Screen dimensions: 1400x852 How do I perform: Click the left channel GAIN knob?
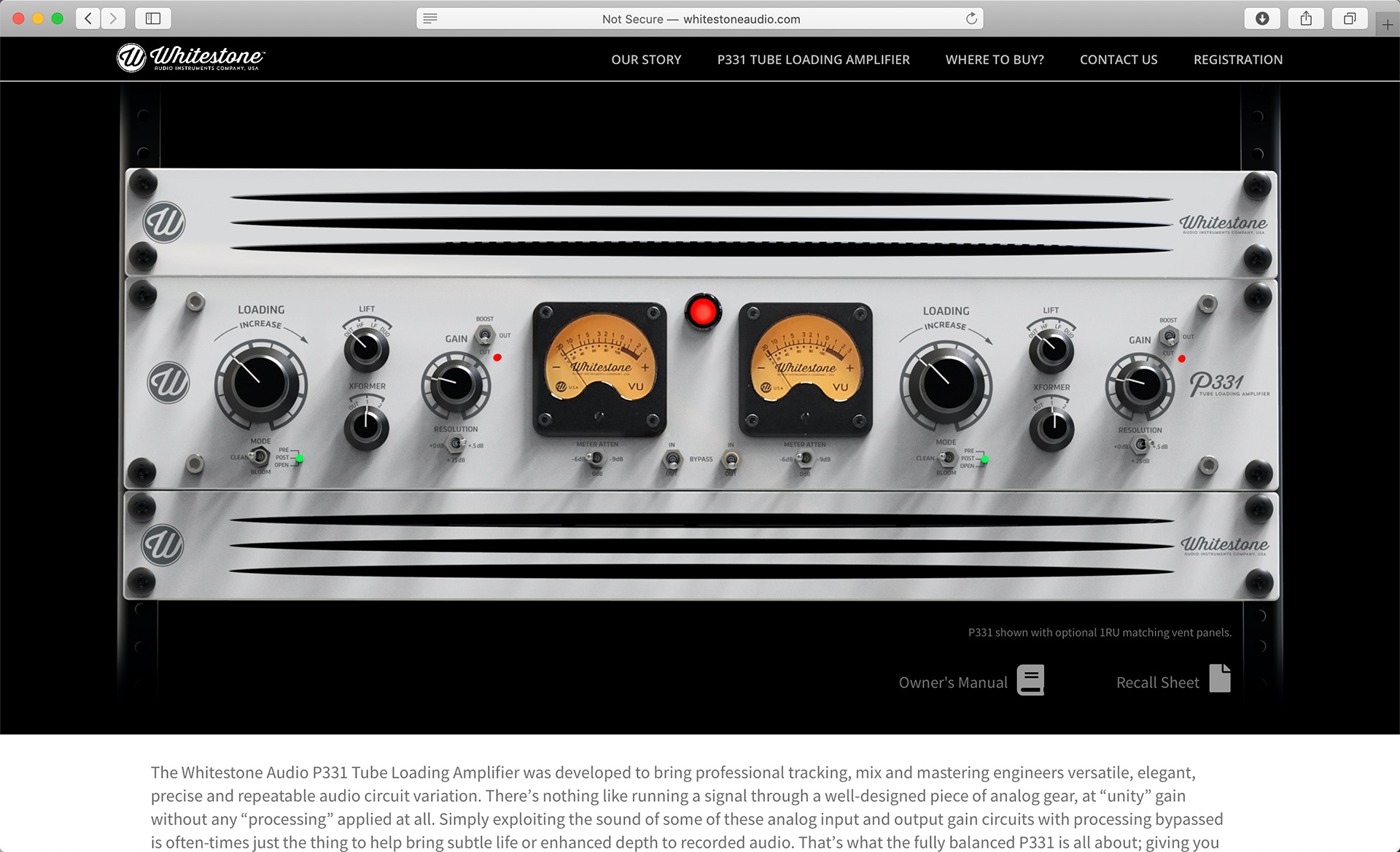click(456, 386)
